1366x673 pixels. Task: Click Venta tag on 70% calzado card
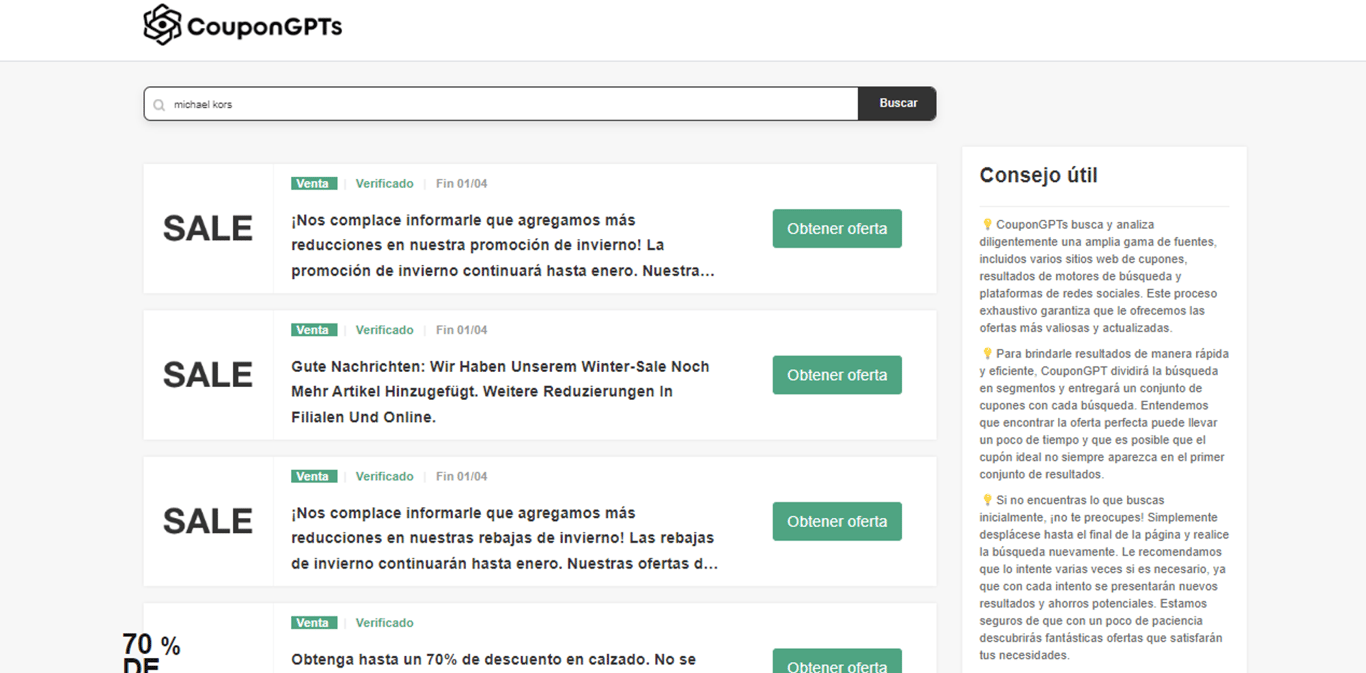point(314,623)
